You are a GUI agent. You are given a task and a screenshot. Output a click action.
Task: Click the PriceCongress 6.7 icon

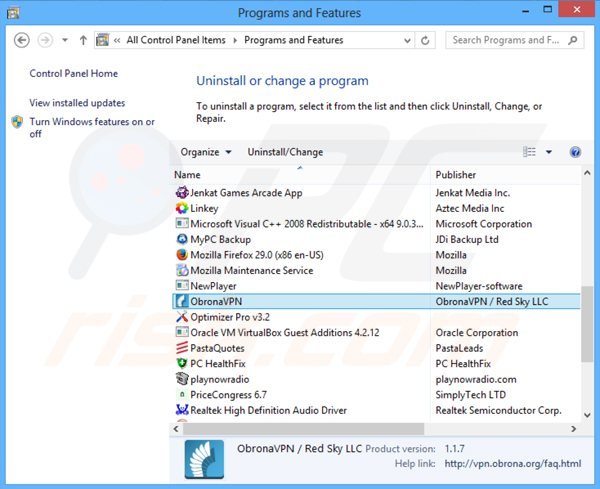point(182,394)
